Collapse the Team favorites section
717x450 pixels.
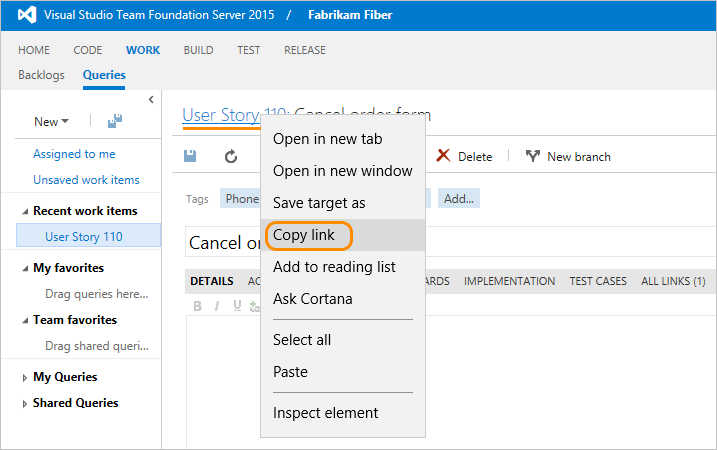tap(25, 321)
